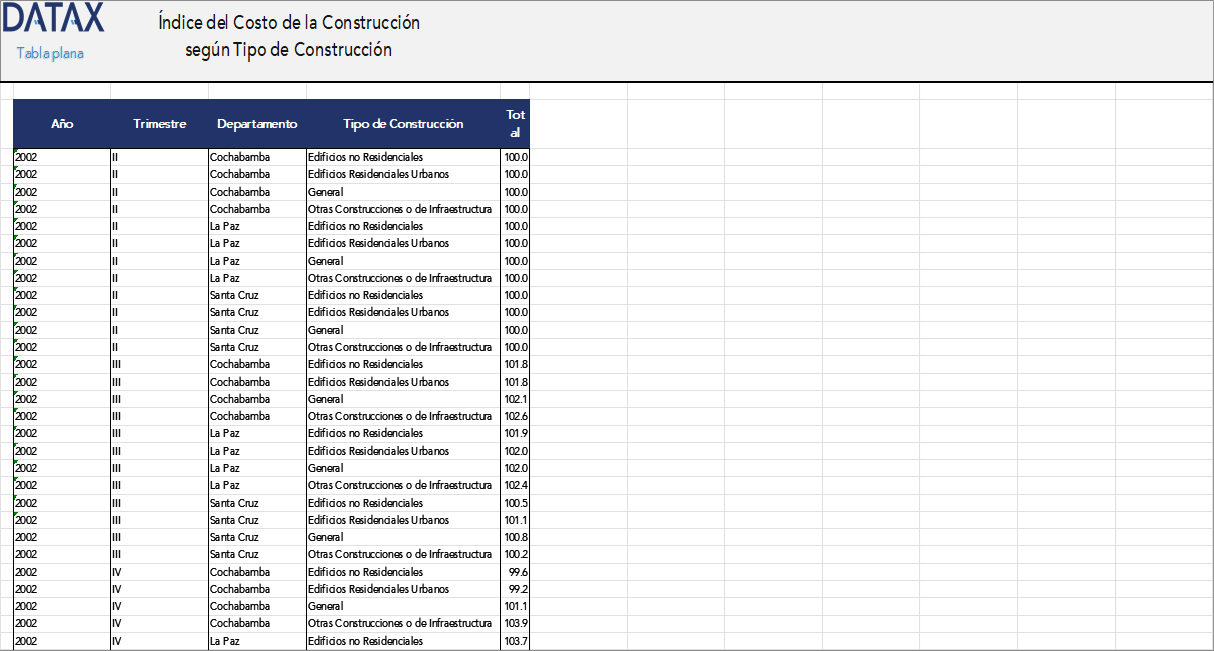Select the Total value "99.6" cell
Screen dimensions: 1214x651
point(514,572)
